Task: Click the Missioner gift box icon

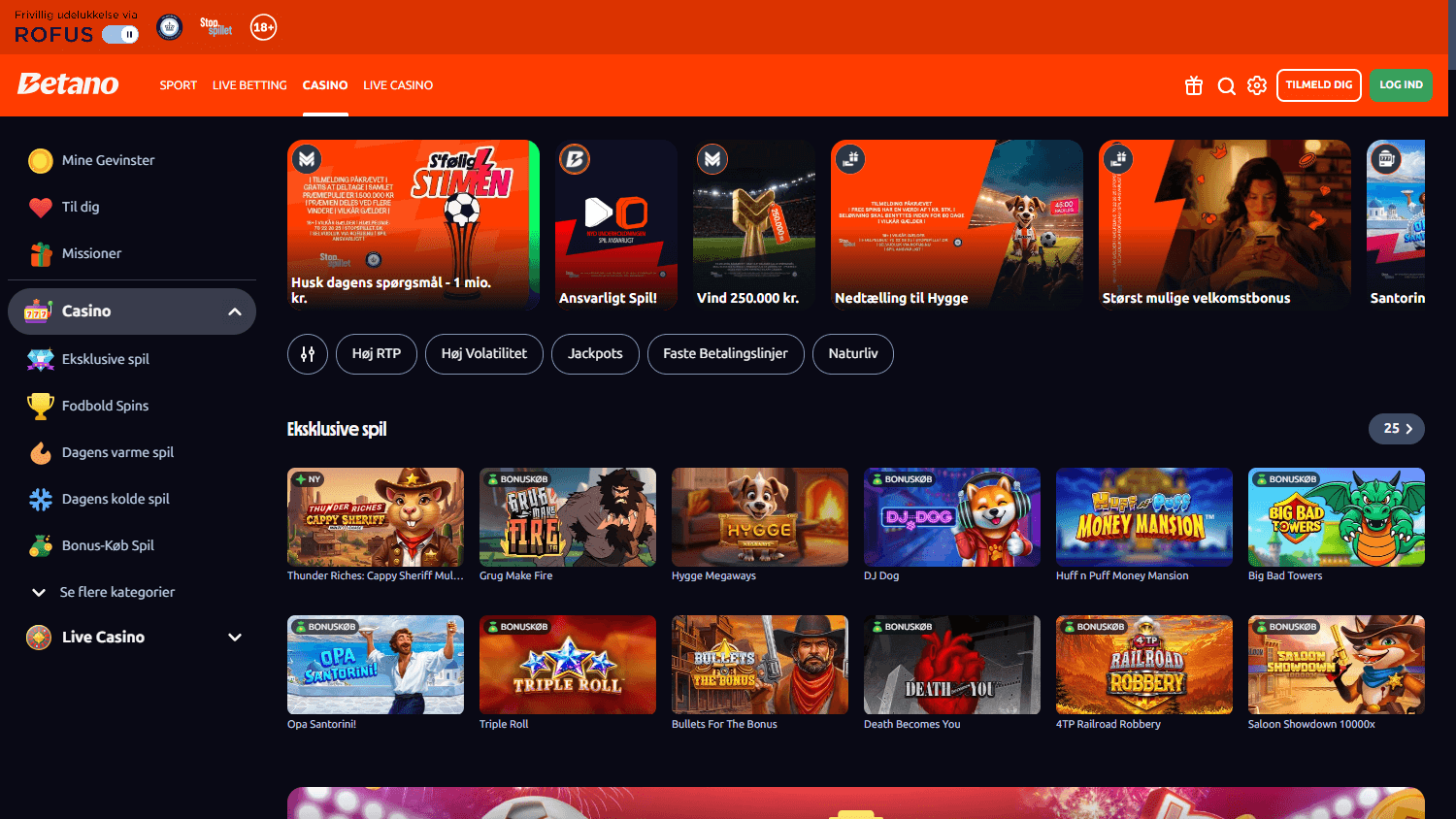Action: [41, 253]
